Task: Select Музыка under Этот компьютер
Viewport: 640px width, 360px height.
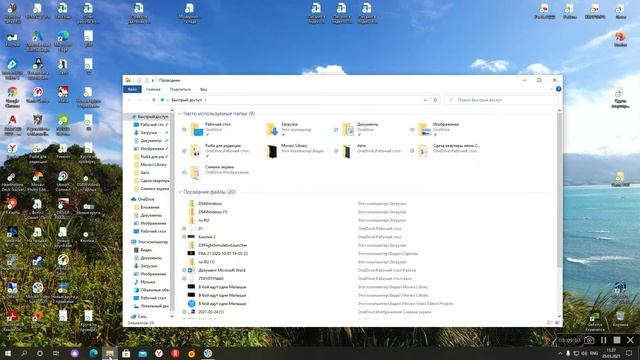Action: pyautogui.click(x=144, y=282)
